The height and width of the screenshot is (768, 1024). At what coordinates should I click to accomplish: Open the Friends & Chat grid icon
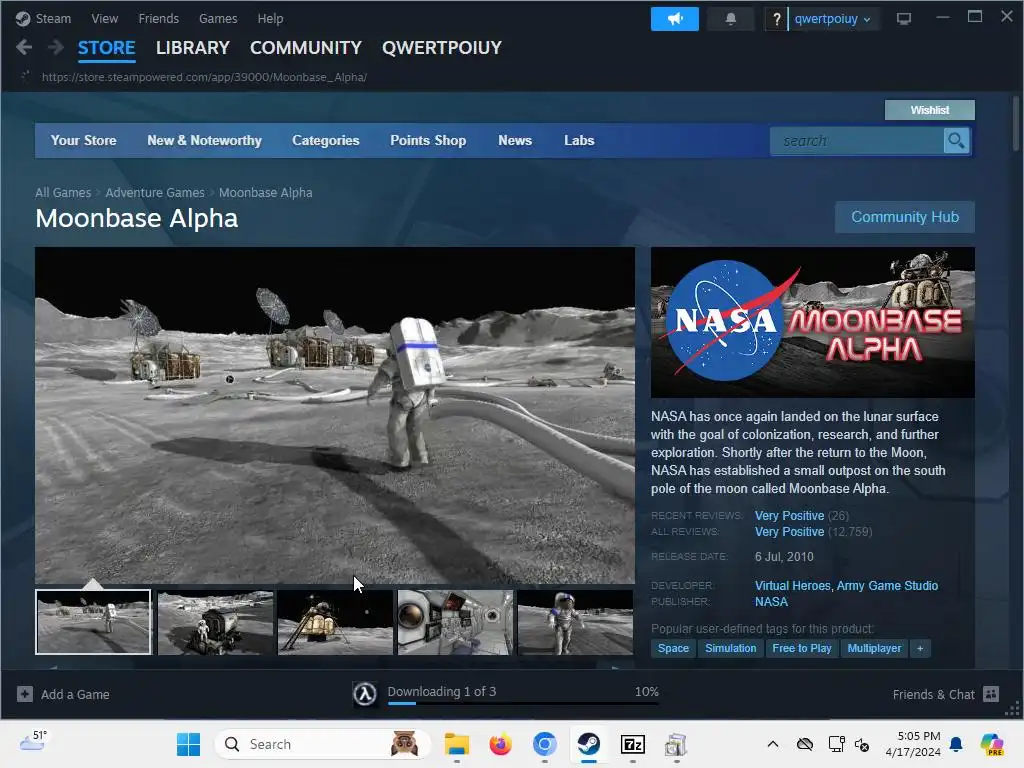point(991,694)
